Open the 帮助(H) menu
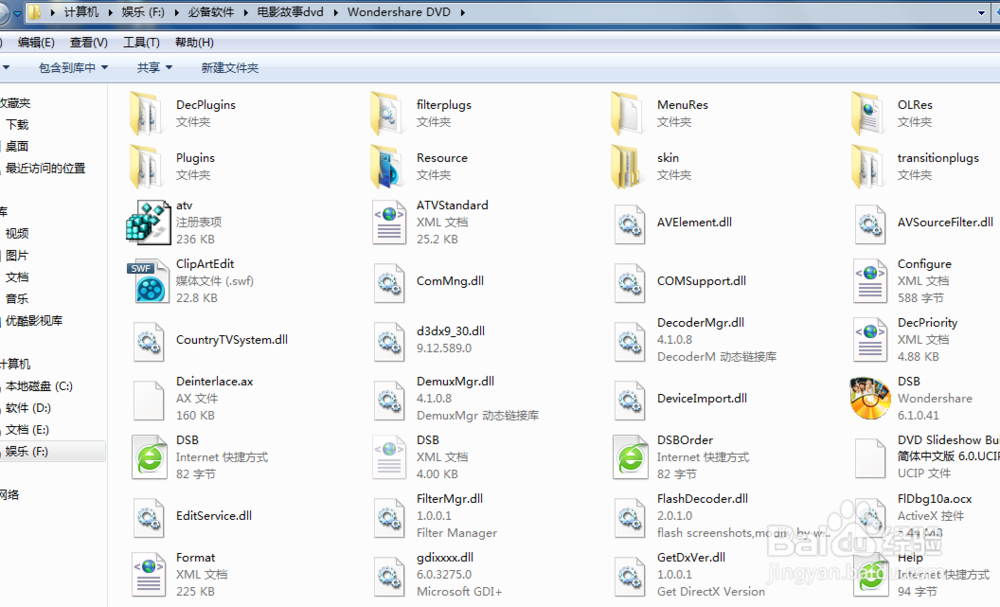1000x607 pixels. 195,43
